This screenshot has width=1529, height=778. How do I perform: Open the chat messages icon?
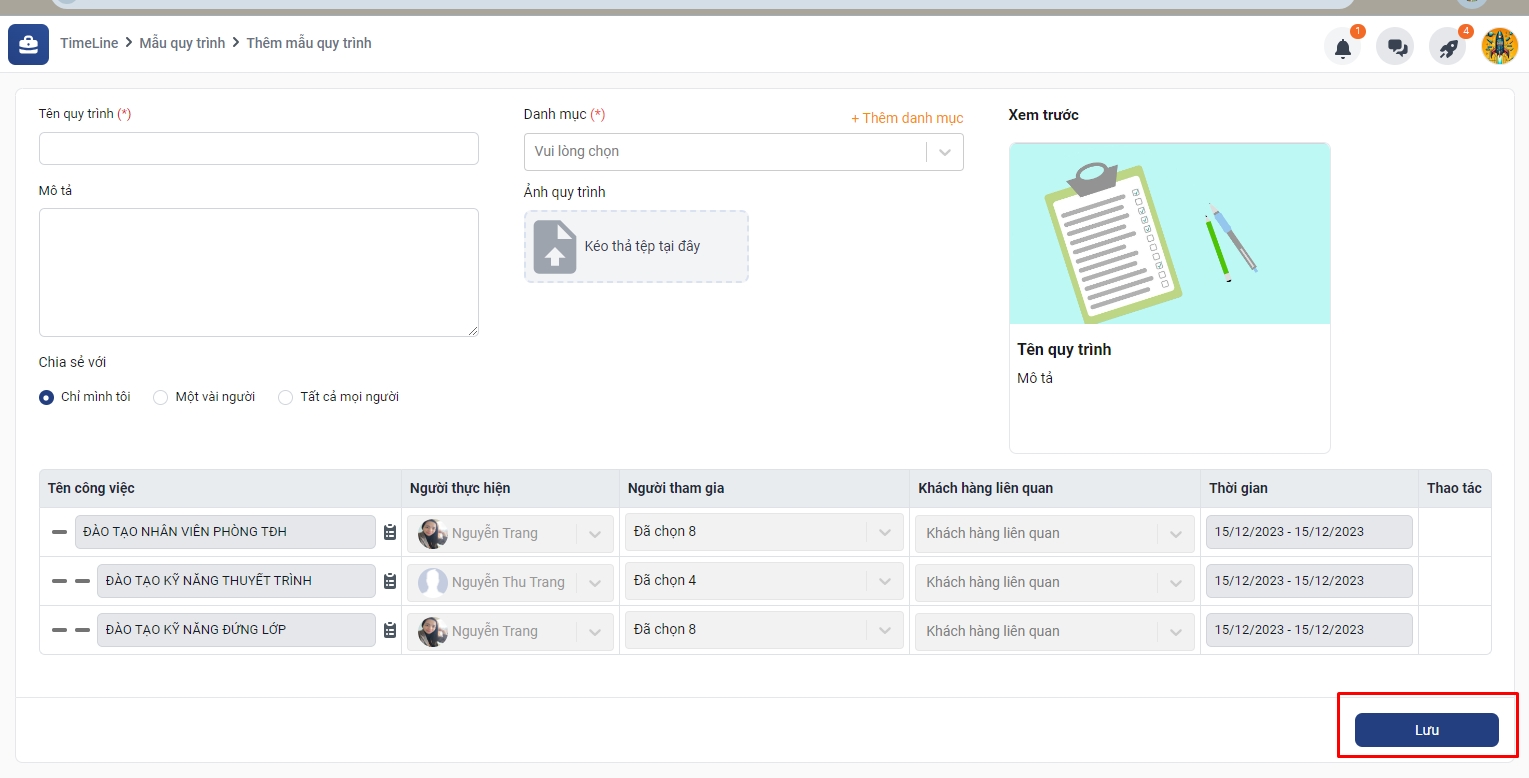click(1395, 46)
